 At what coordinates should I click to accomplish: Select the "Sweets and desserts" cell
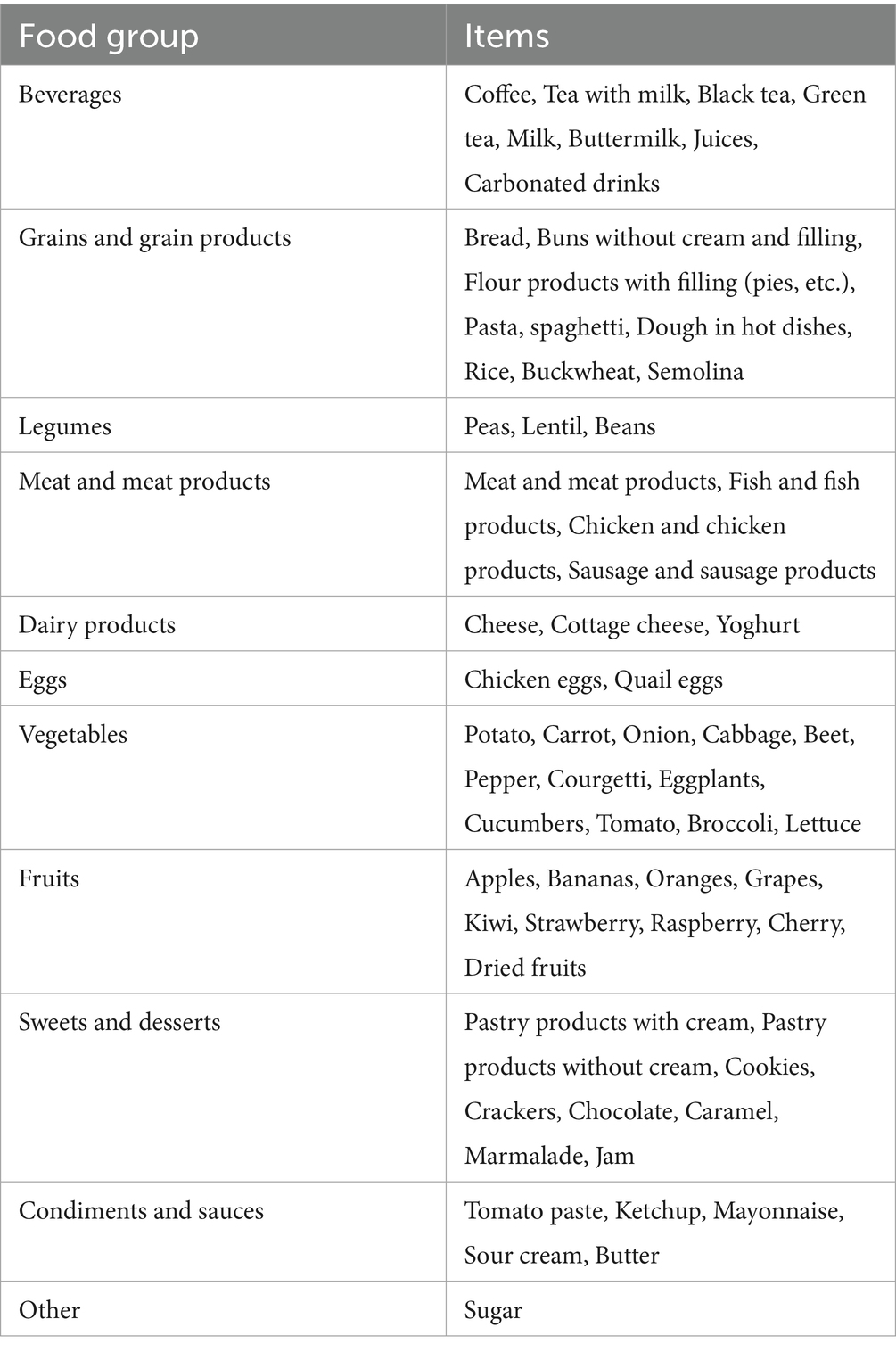[119, 1022]
